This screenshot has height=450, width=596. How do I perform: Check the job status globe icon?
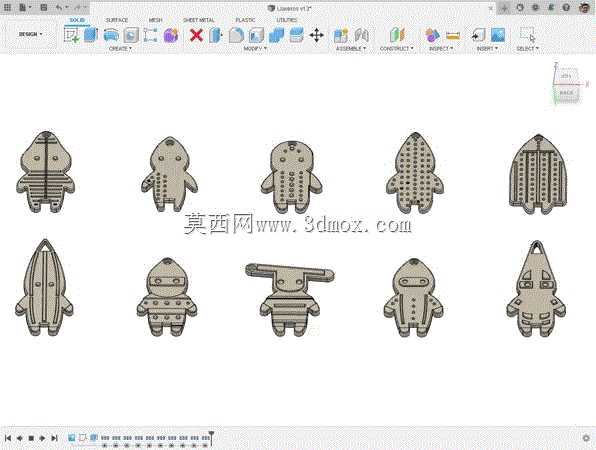535,8
